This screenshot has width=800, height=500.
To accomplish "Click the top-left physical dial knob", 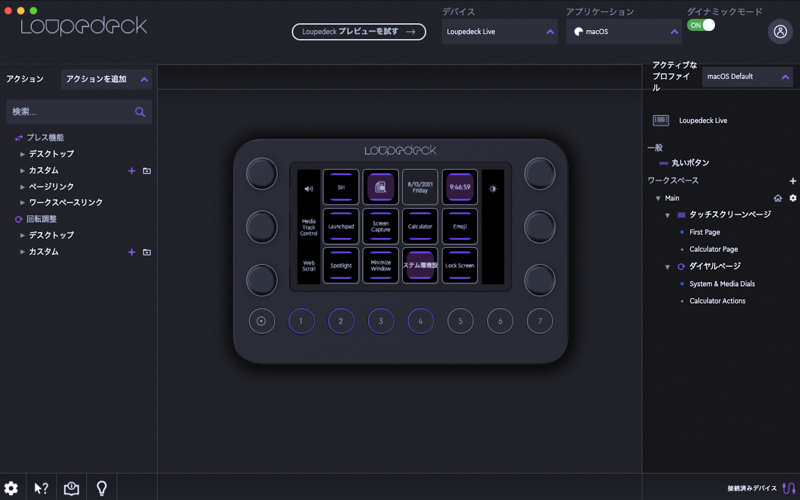I will 262,173.
